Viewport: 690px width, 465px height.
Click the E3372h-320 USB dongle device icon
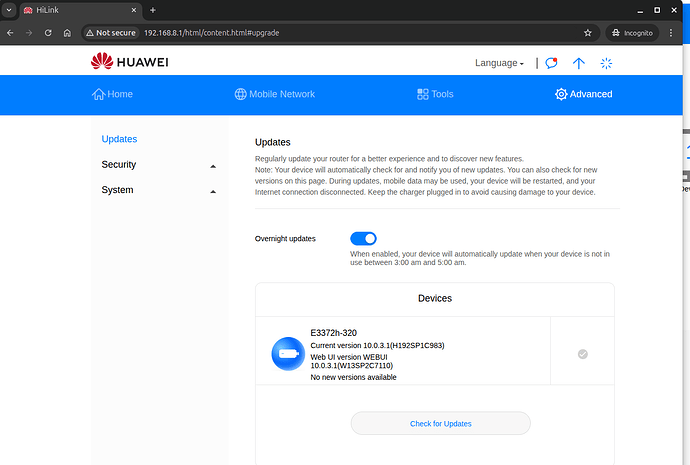288,353
